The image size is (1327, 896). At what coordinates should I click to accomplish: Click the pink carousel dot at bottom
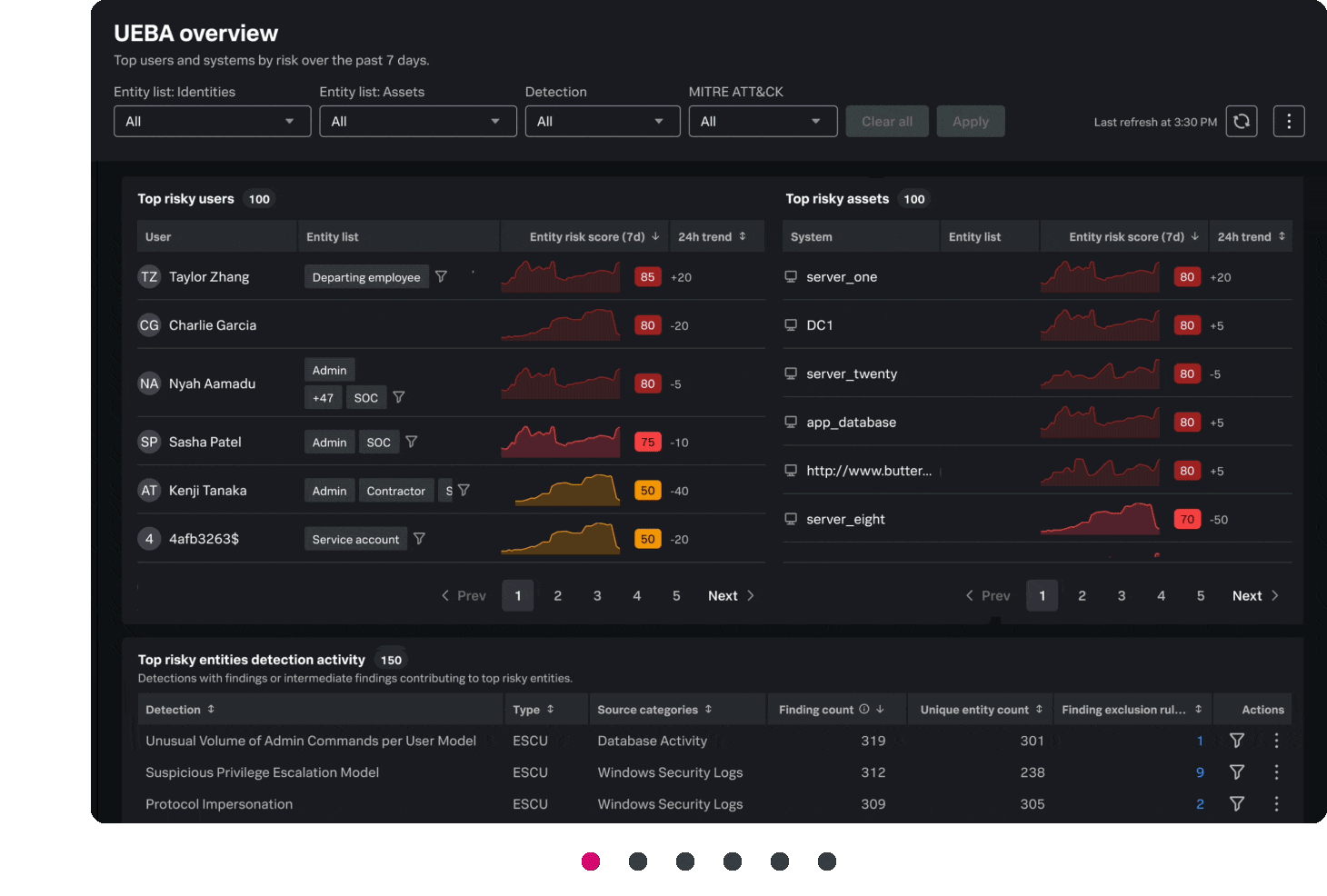point(591,861)
